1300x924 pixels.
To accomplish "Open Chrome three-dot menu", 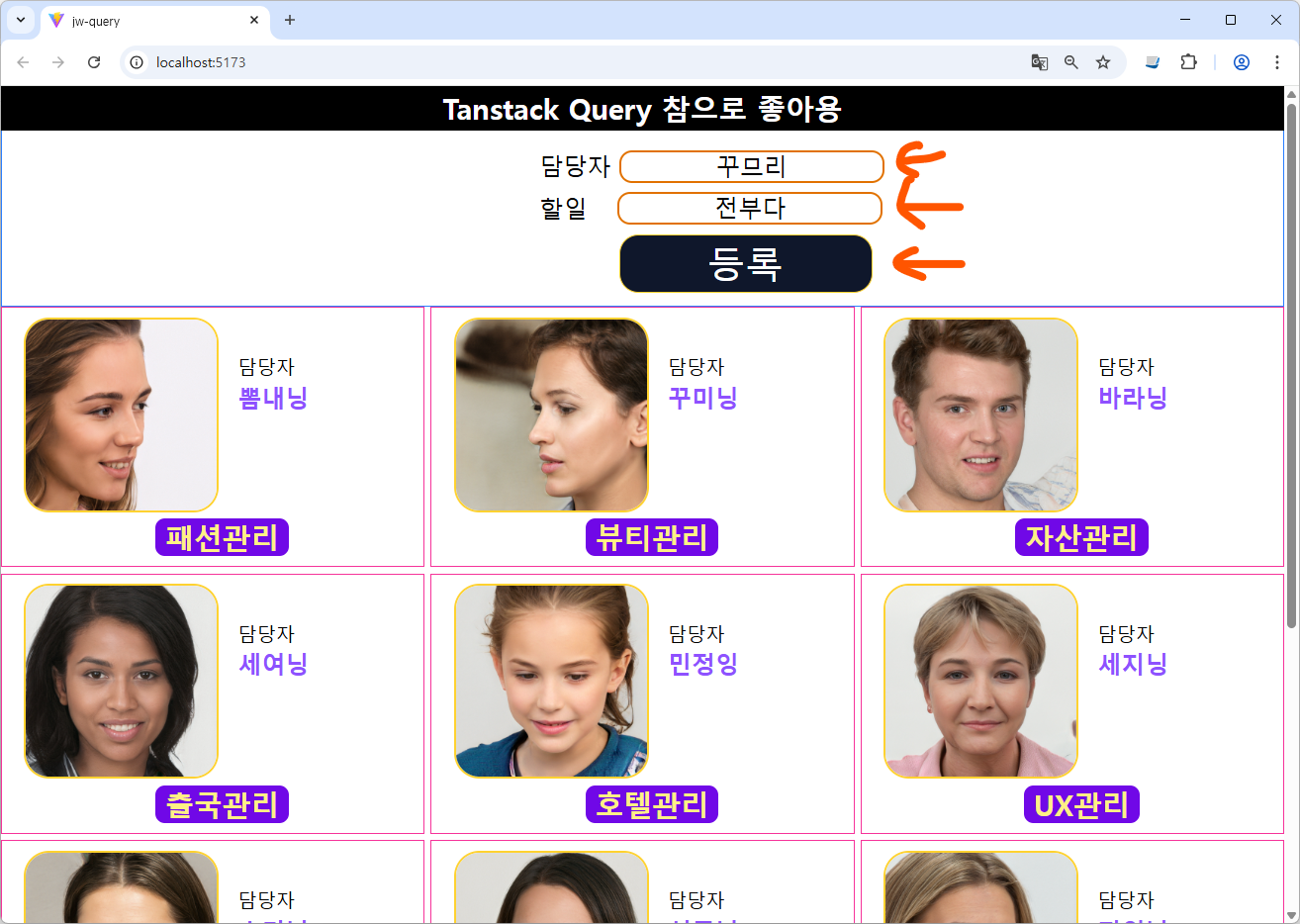I will (1277, 62).
